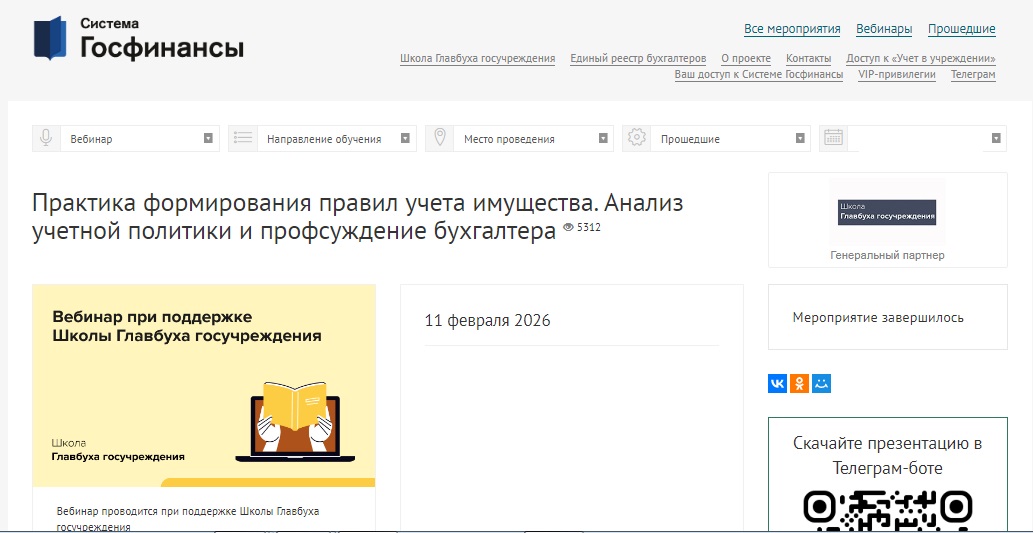Click the gear icon in the status filter
Viewport: 1034px width, 533px height.
point(637,139)
